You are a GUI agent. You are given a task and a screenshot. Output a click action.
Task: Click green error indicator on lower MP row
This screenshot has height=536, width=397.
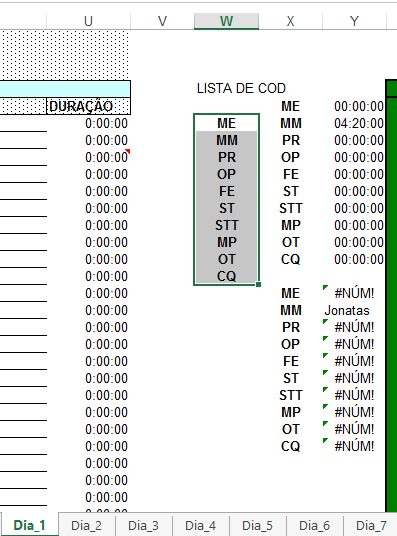(325, 406)
